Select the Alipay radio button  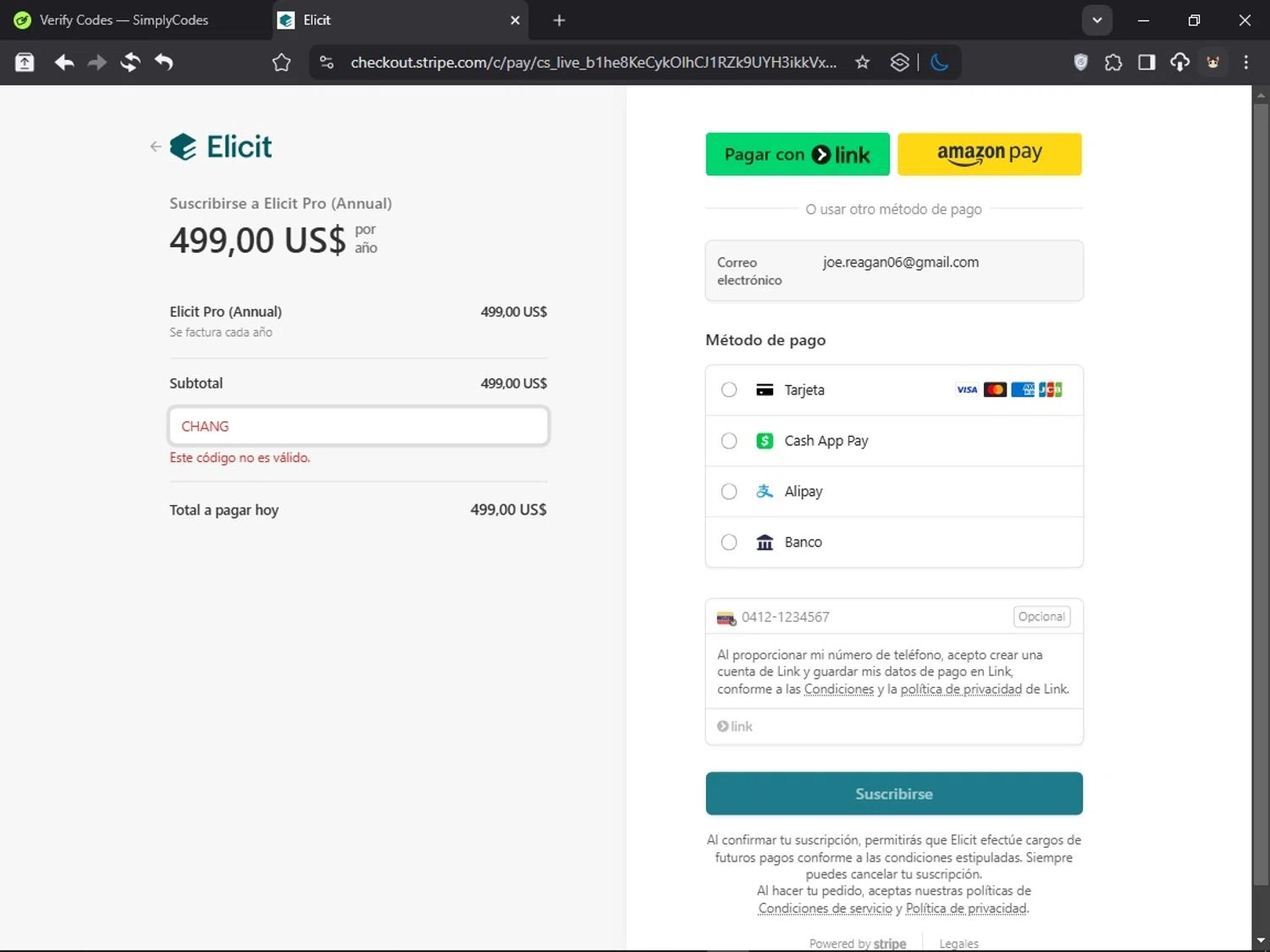[729, 492]
